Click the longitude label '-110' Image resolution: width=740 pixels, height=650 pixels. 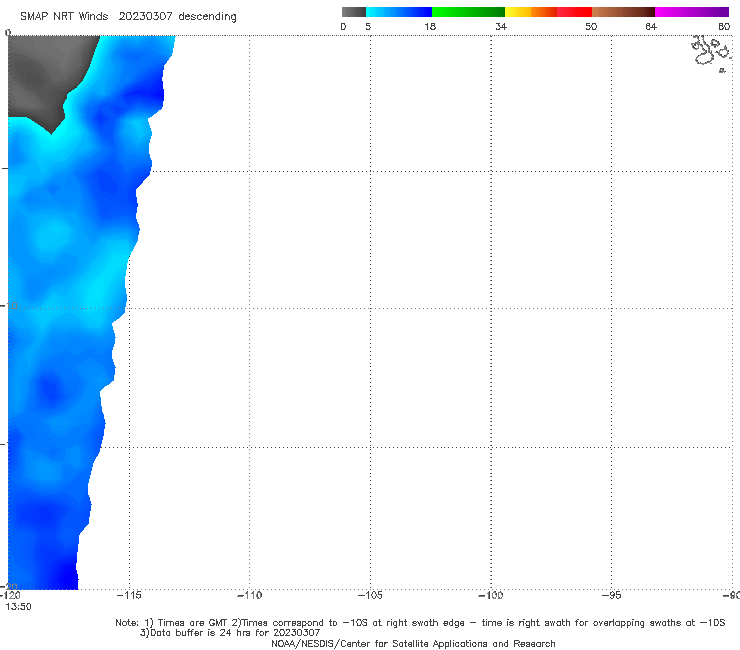tap(249, 595)
